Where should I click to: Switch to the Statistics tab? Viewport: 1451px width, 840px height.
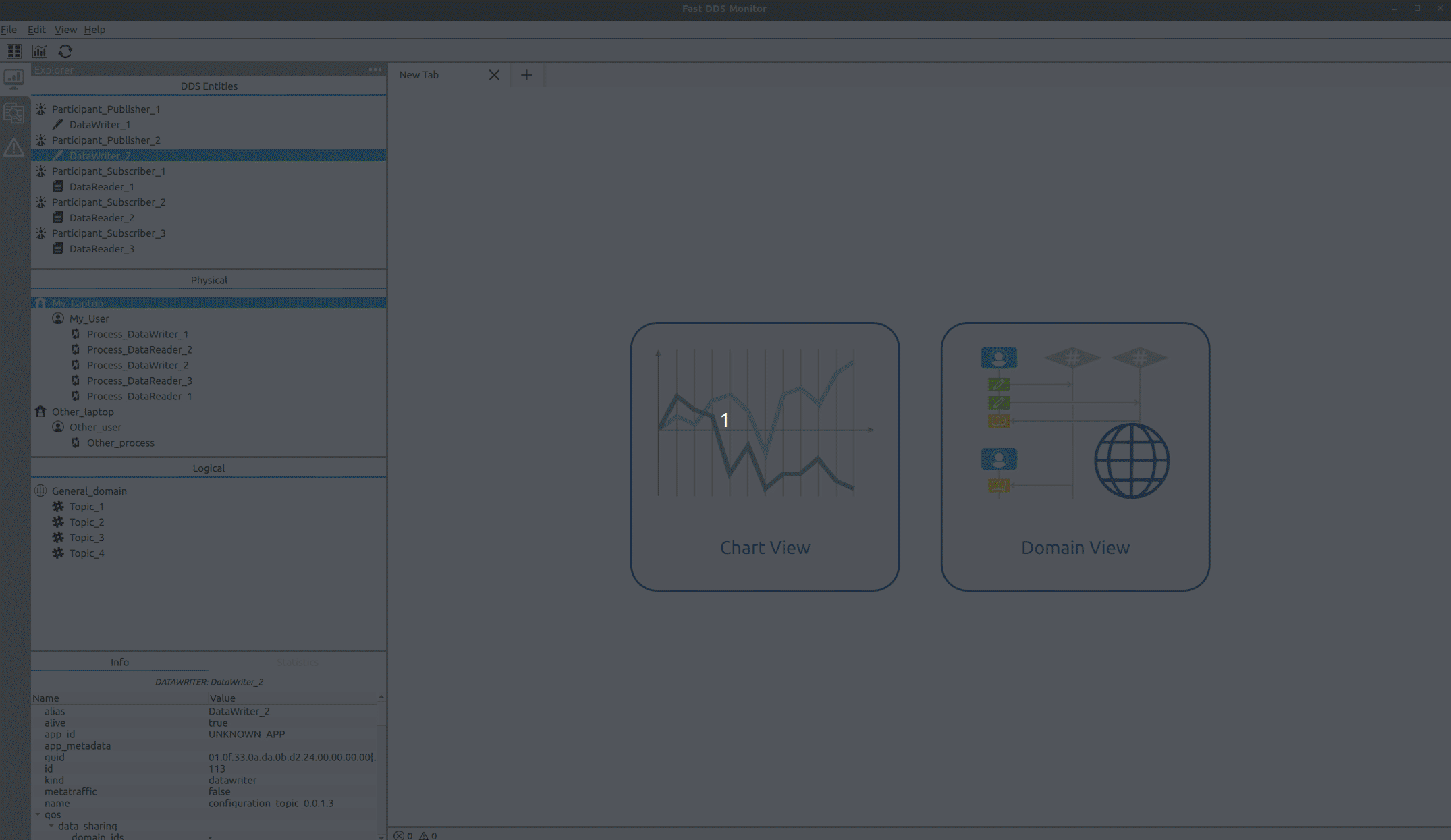297,662
